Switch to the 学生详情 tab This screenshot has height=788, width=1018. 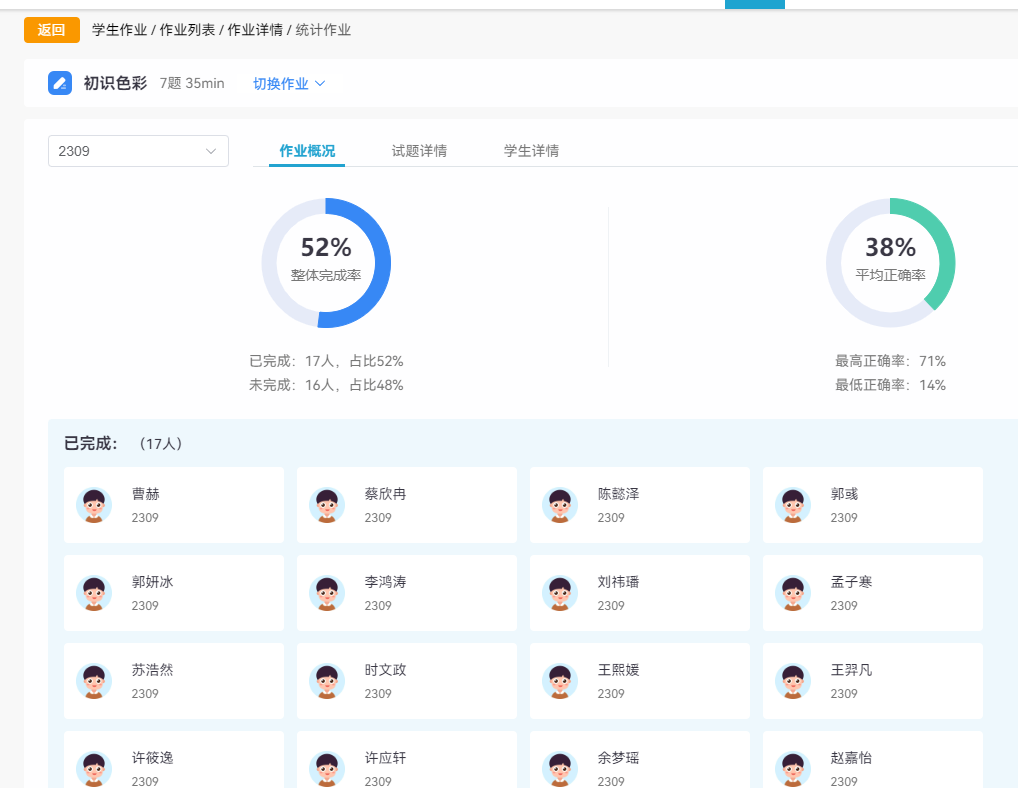531,151
